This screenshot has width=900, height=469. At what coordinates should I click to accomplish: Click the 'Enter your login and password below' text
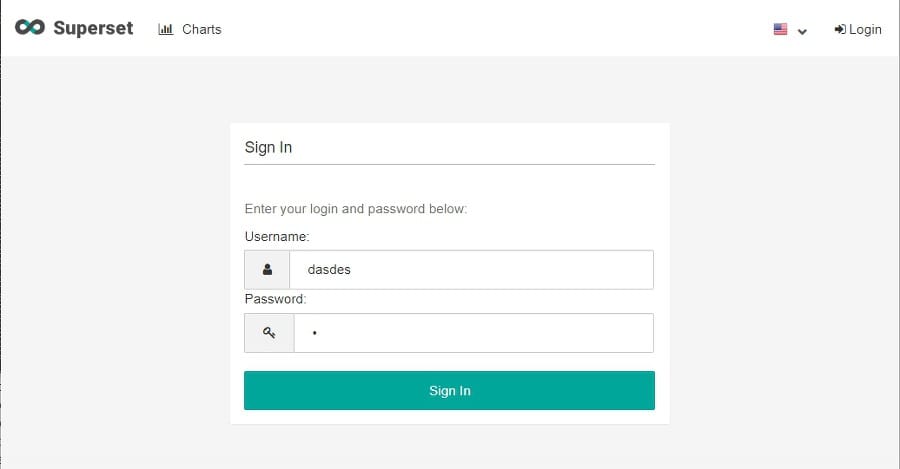(x=356, y=209)
